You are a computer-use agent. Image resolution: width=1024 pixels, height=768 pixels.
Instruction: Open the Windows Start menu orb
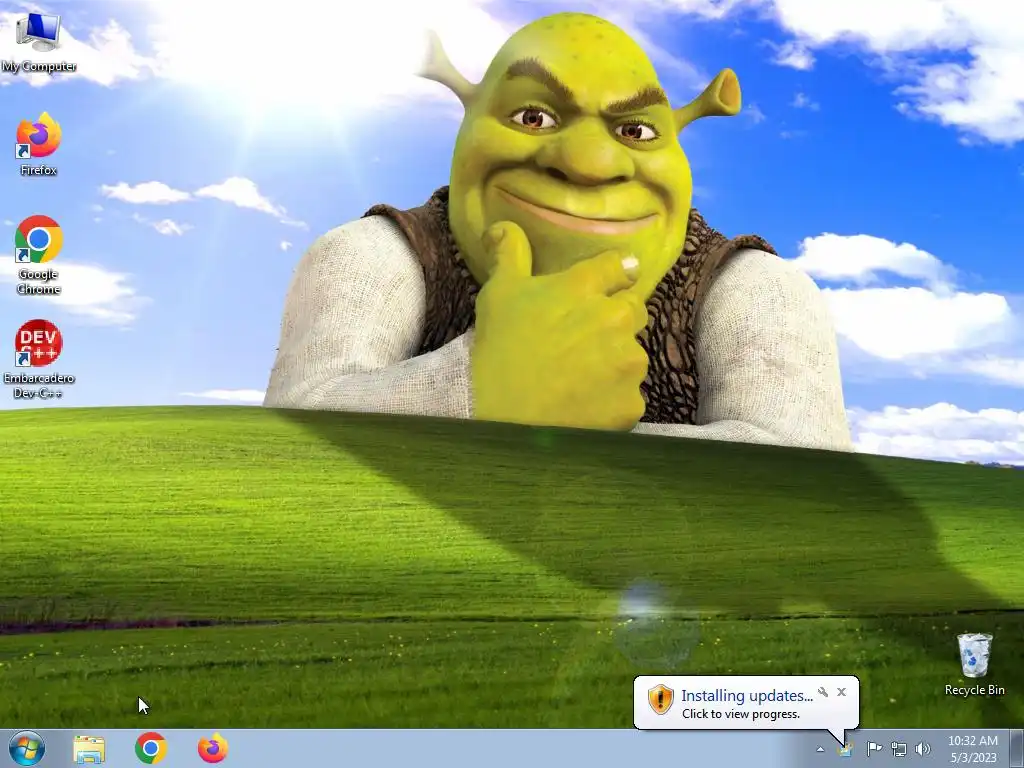[27, 748]
